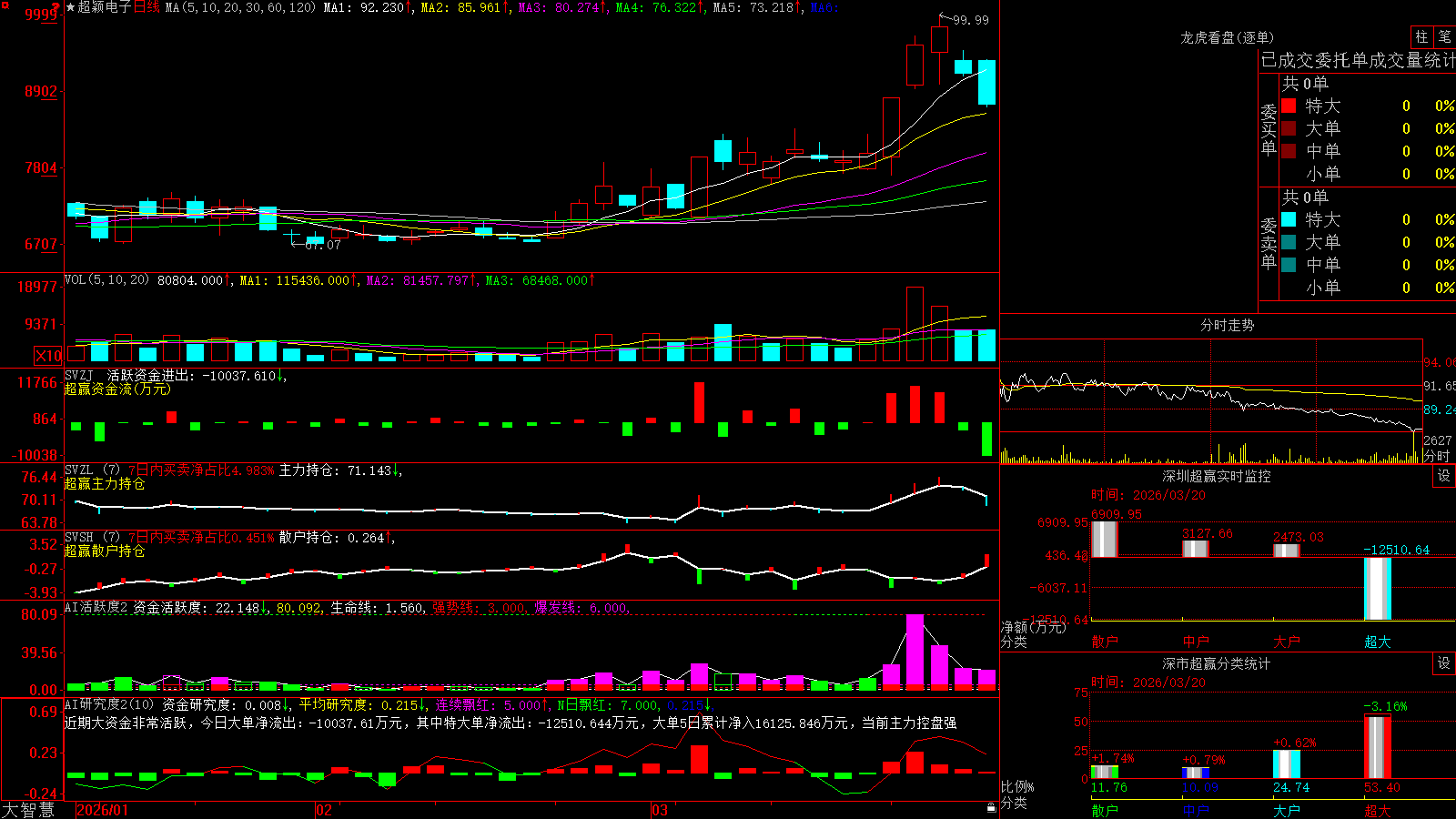
Task: Click the 已成交委托单成交量统计 header
Action: (x=1358, y=60)
